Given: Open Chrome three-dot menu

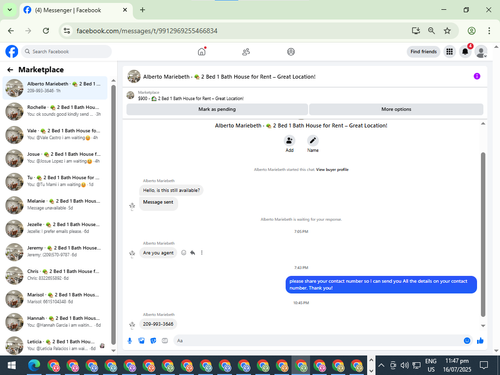Looking at the screenshot, I should (489, 31).
